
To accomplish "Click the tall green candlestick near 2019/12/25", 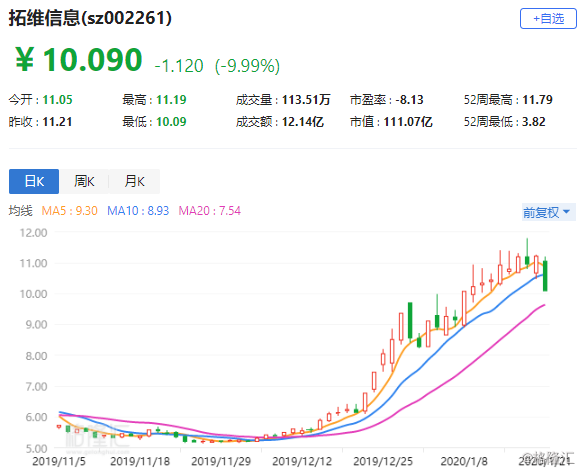I will coord(410,320).
